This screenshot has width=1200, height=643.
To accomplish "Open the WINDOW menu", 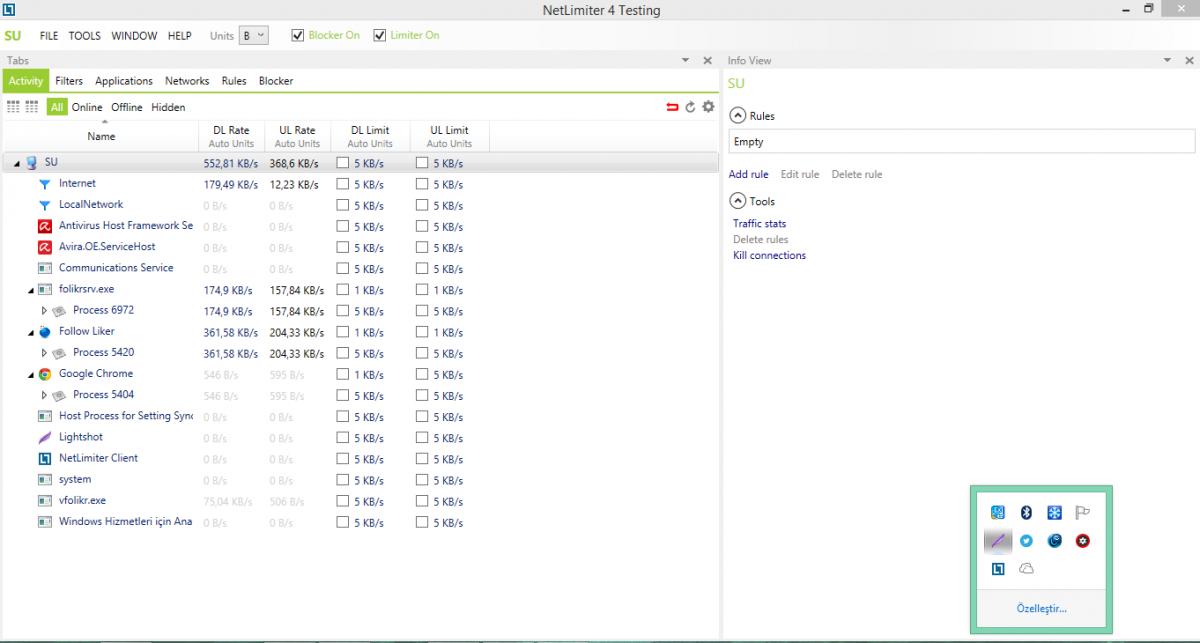I will click(x=134, y=36).
